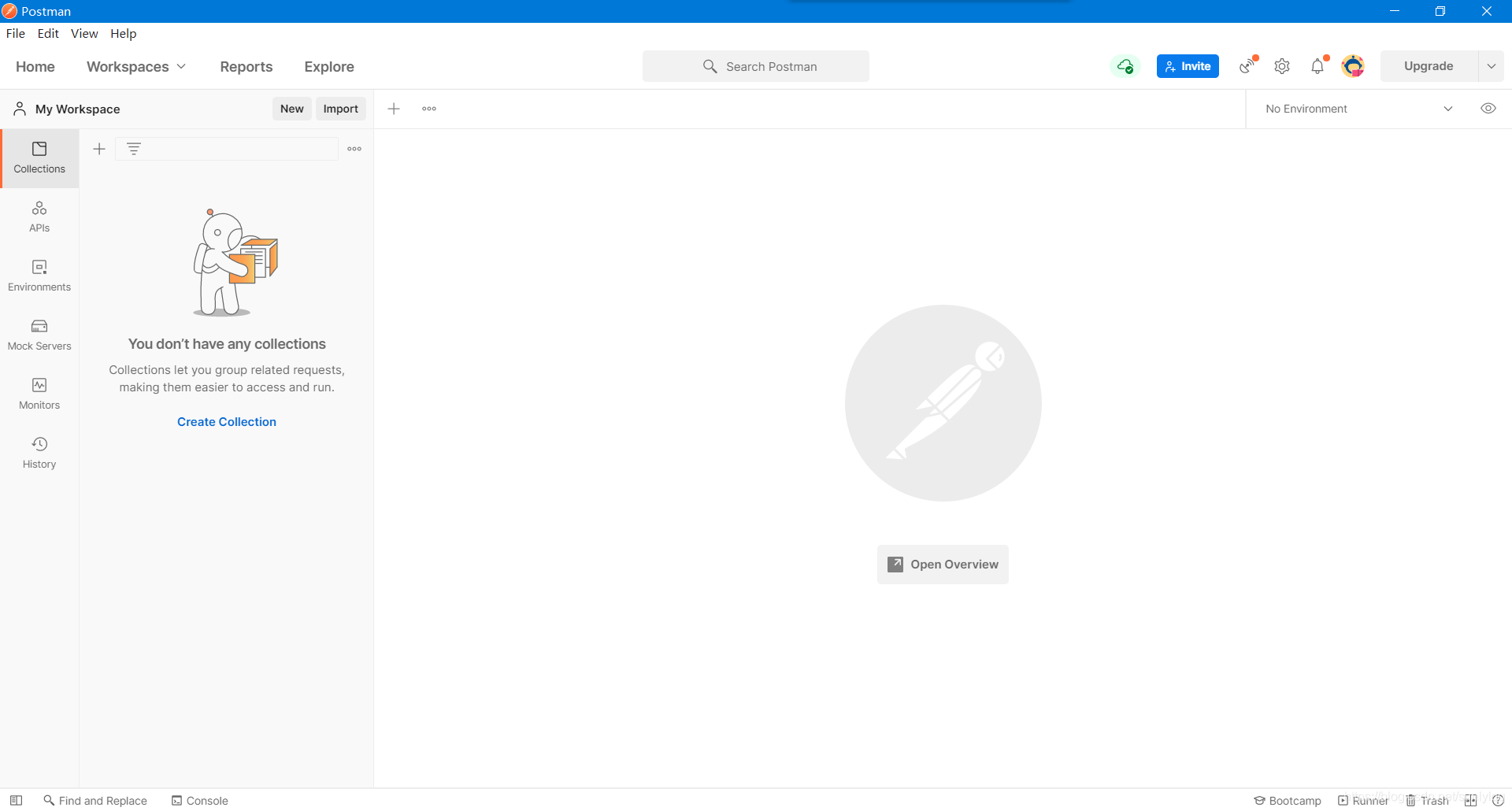The image size is (1512, 811).
Task: Focus the Search Postman field
Action: coord(756,66)
